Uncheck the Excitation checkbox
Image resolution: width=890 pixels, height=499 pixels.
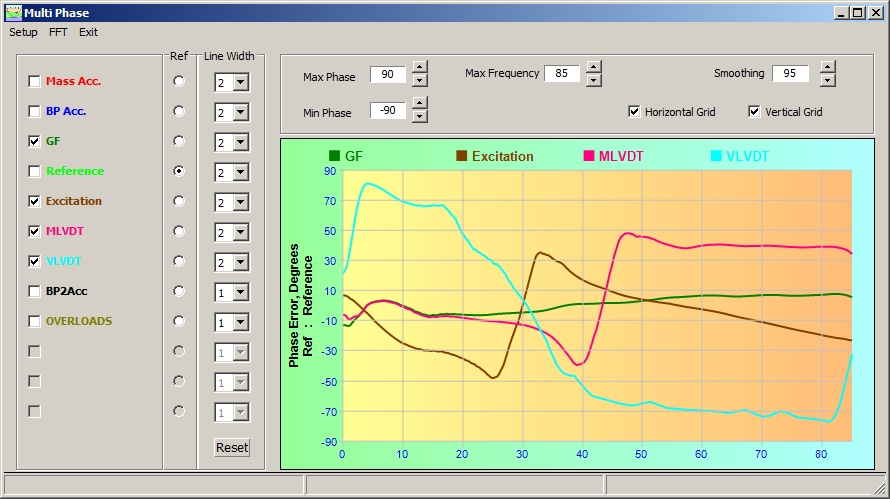[x=35, y=201]
